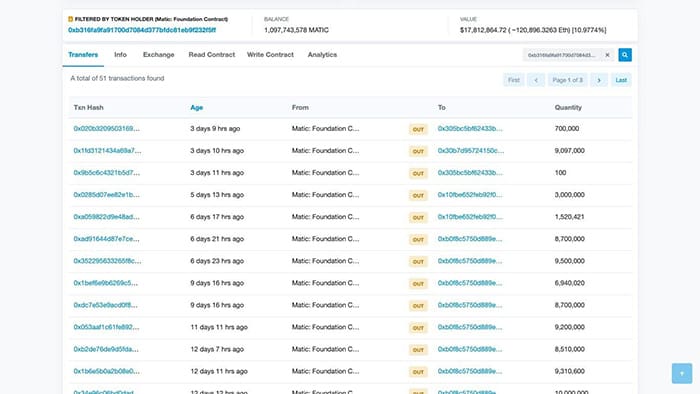The width and height of the screenshot is (700, 394).
Task: Click the Page 1 of 3 indicator
Action: tap(567, 80)
